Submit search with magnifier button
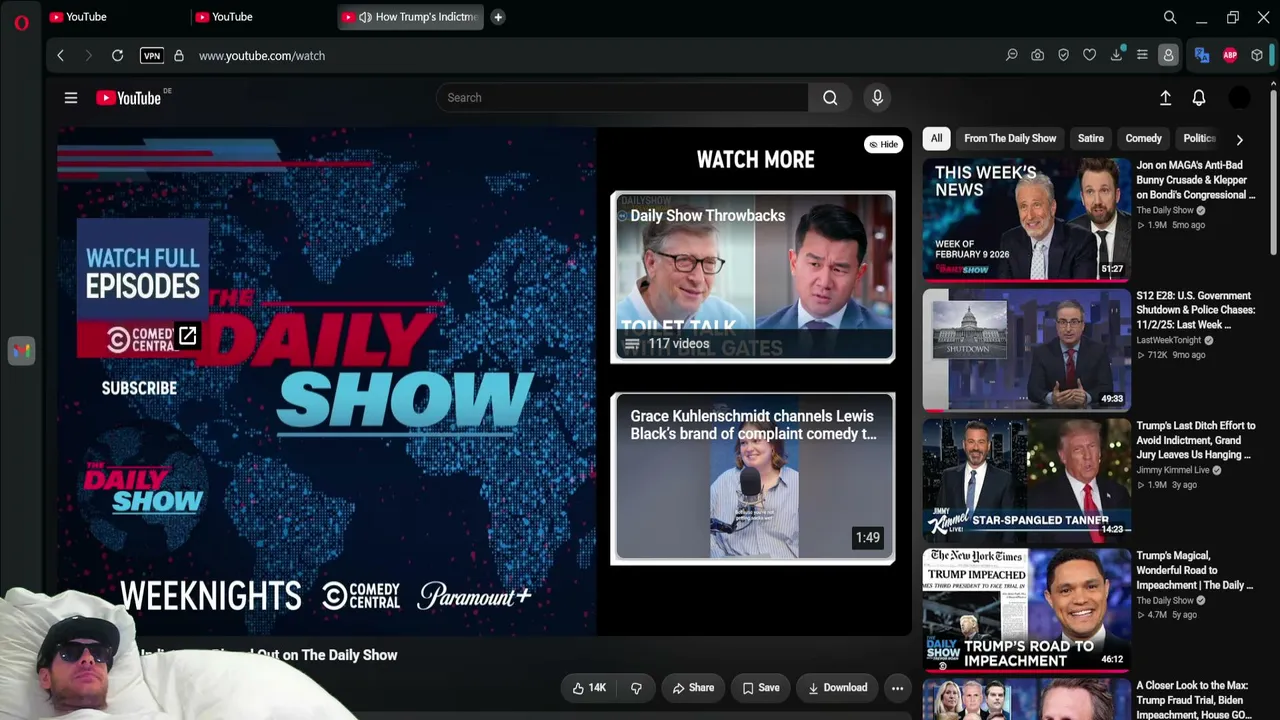 click(x=830, y=98)
